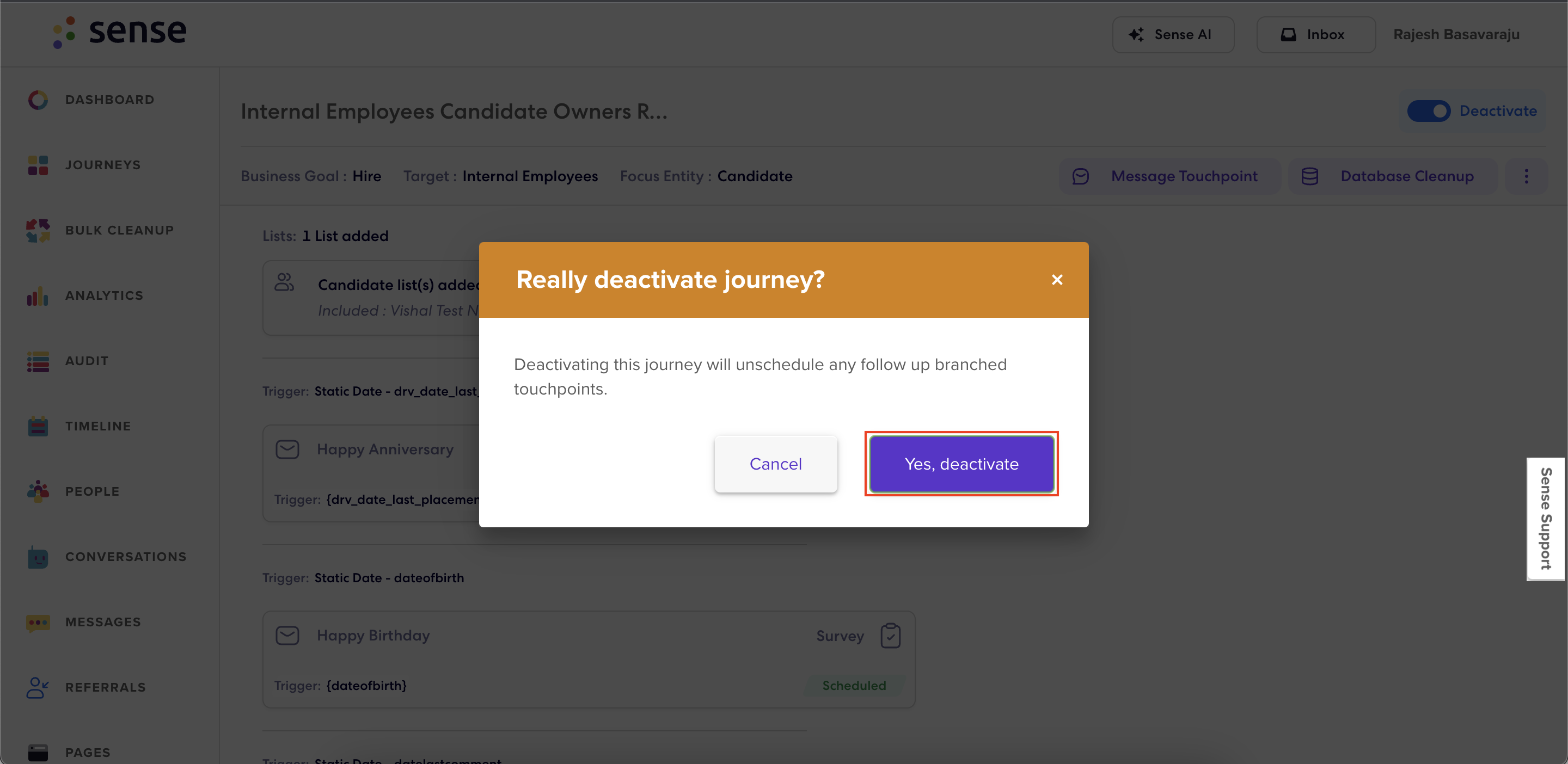
Task: Click the Message Touchpoint envelope icon
Action: [x=1080, y=176]
